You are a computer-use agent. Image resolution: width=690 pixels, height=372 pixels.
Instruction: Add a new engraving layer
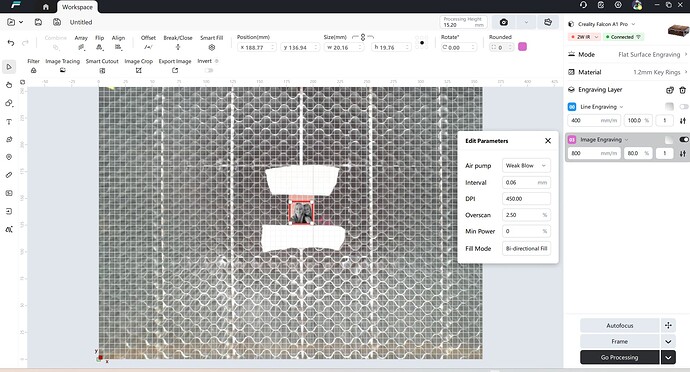tap(669, 90)
